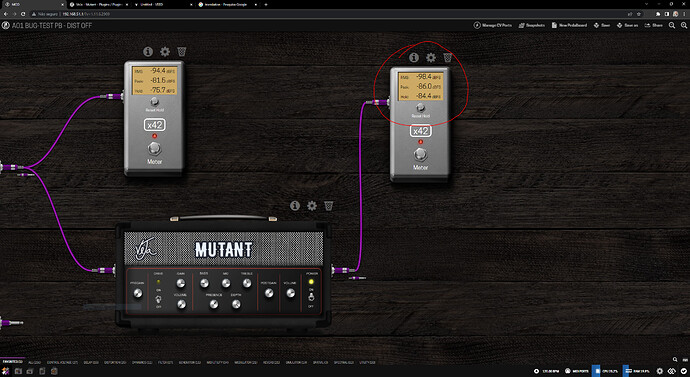This screenshot has width=690, height=377.
Task: Click the Mutant Pregain knob
Action: point(138,293)
